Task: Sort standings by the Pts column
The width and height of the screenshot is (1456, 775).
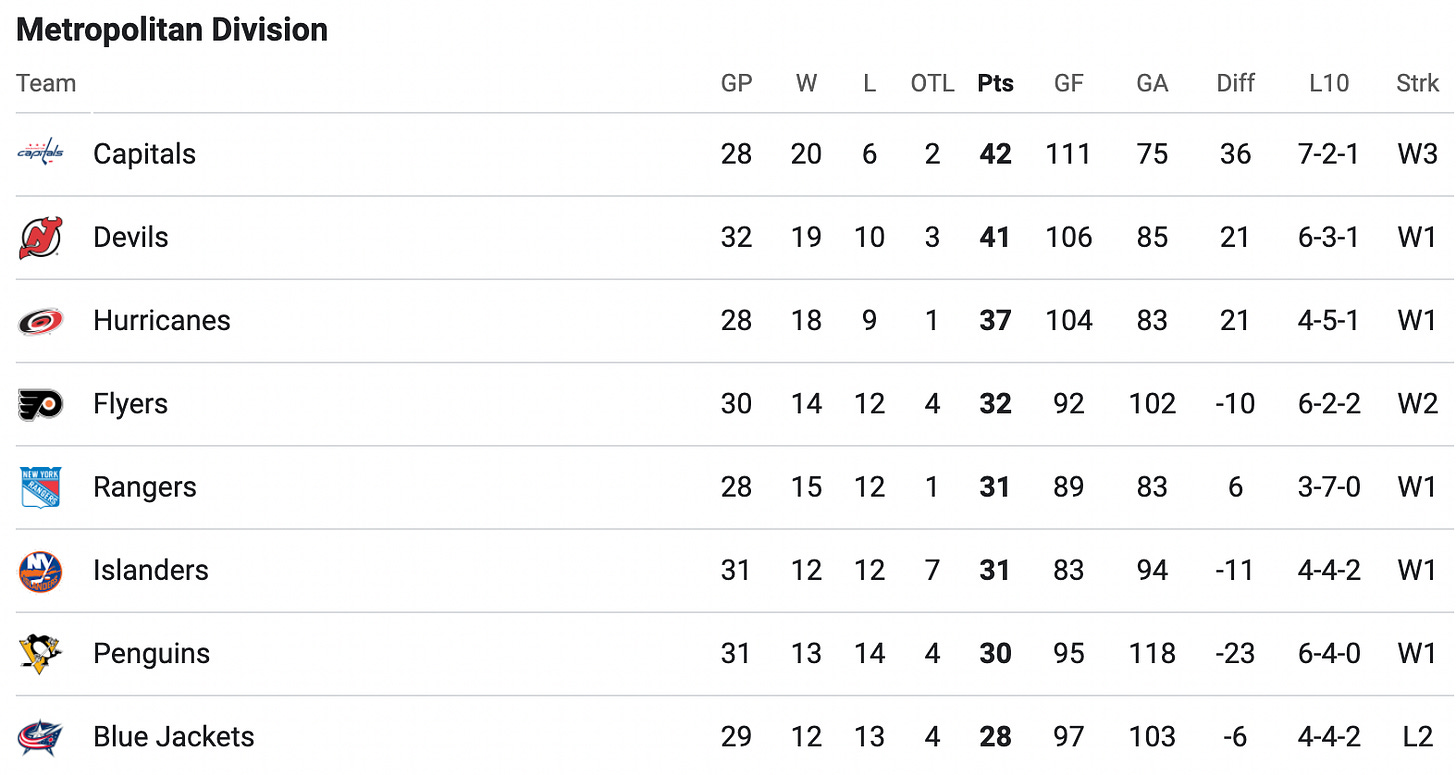Action: 995,84
